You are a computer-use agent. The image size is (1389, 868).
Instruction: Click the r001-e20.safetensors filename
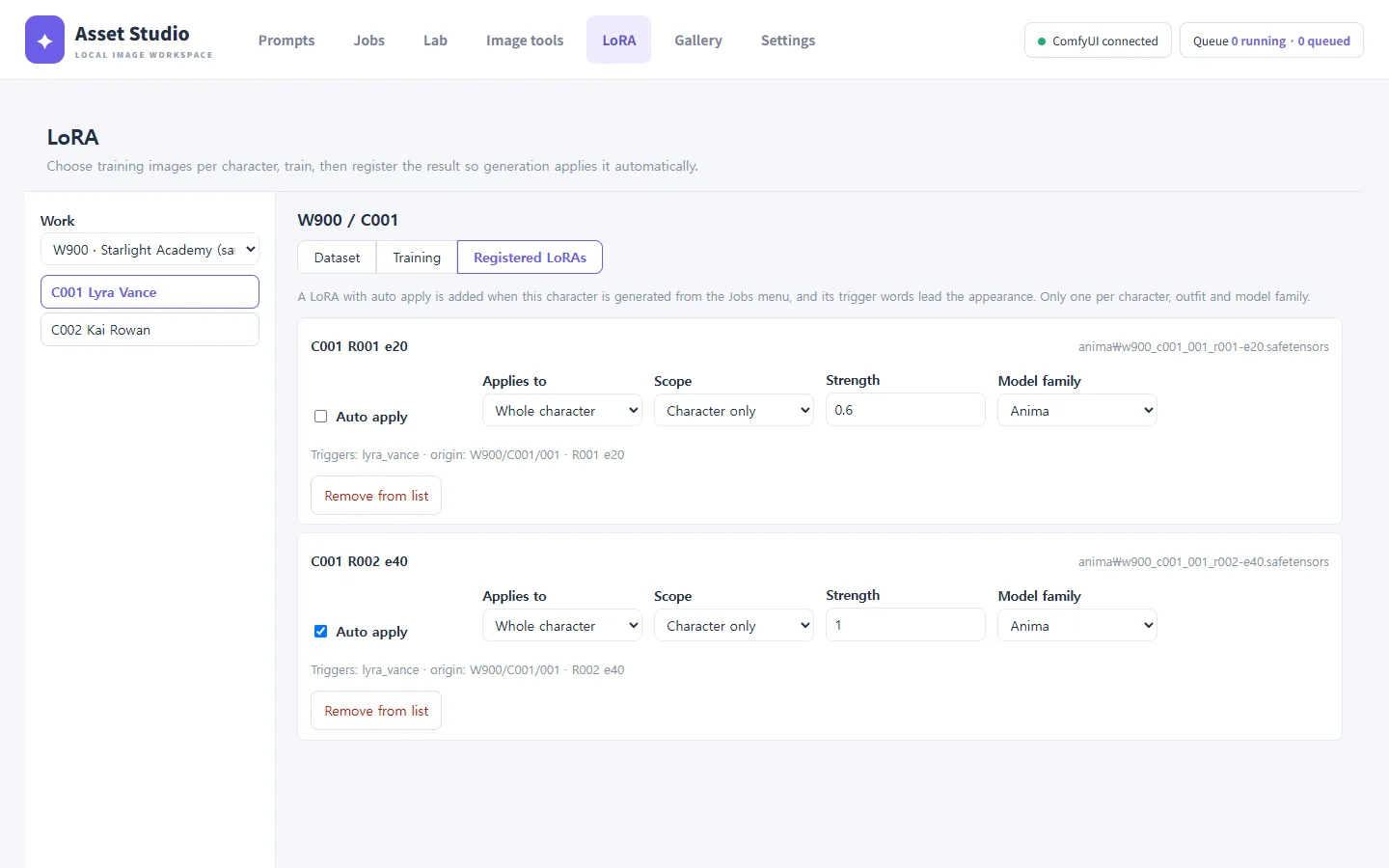[1204, 347]
